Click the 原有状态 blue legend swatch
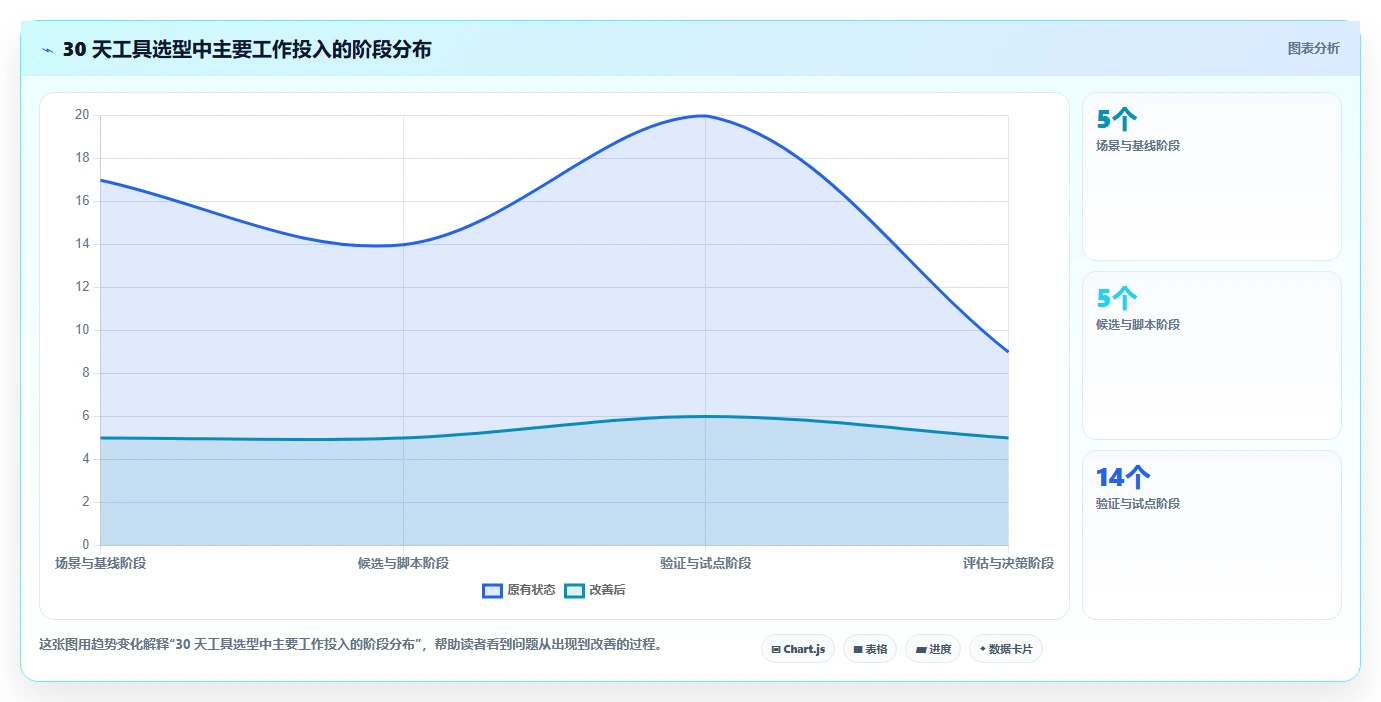This screenshot has height=702, width=1381. click(492, 590)
